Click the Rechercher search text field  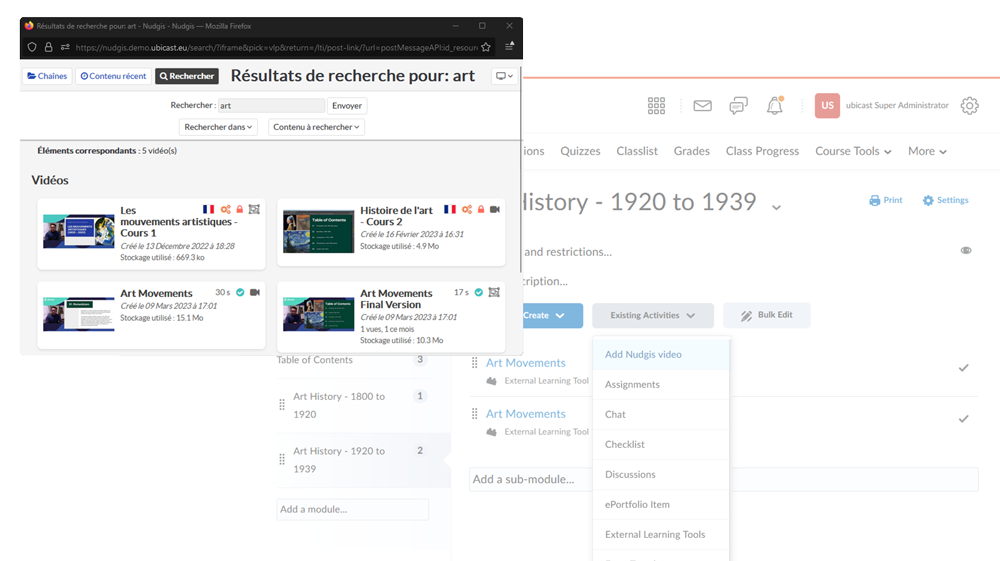271,105
